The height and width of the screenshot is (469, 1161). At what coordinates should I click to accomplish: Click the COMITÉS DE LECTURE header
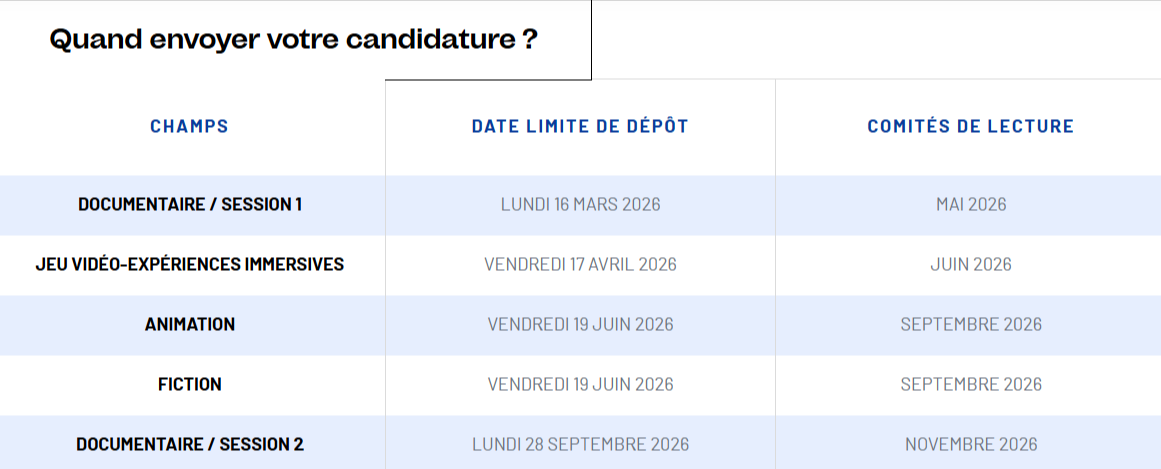click(970, 126)
